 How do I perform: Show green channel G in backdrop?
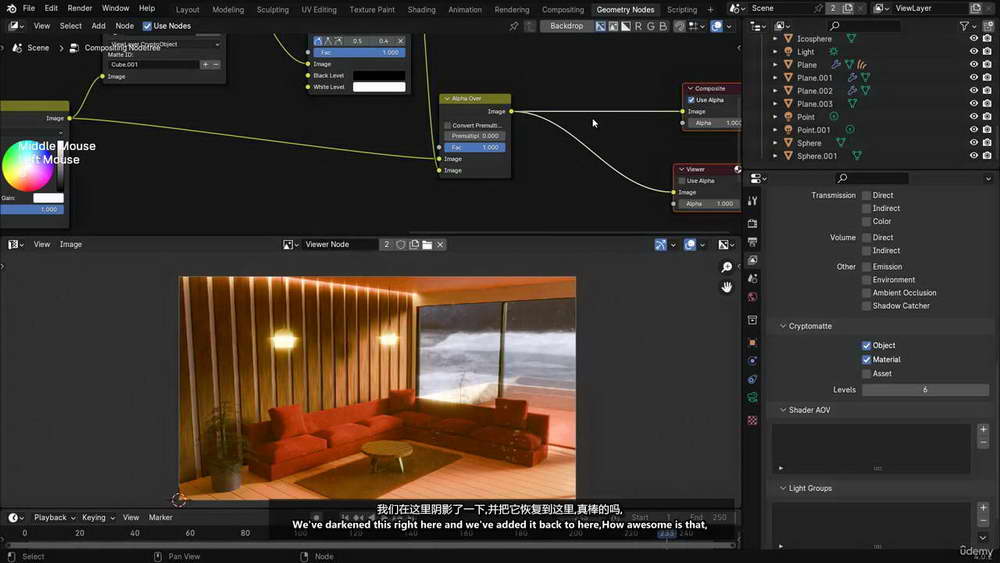pyautogui.click(x=651, y=26)
